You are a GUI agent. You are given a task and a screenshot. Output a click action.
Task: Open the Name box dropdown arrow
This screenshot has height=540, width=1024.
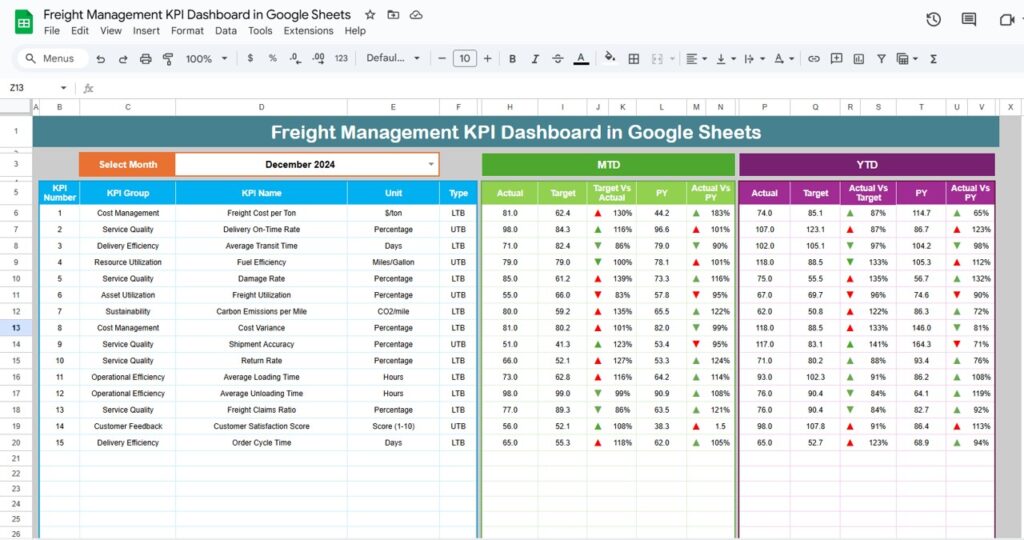[x=63, y=87]
